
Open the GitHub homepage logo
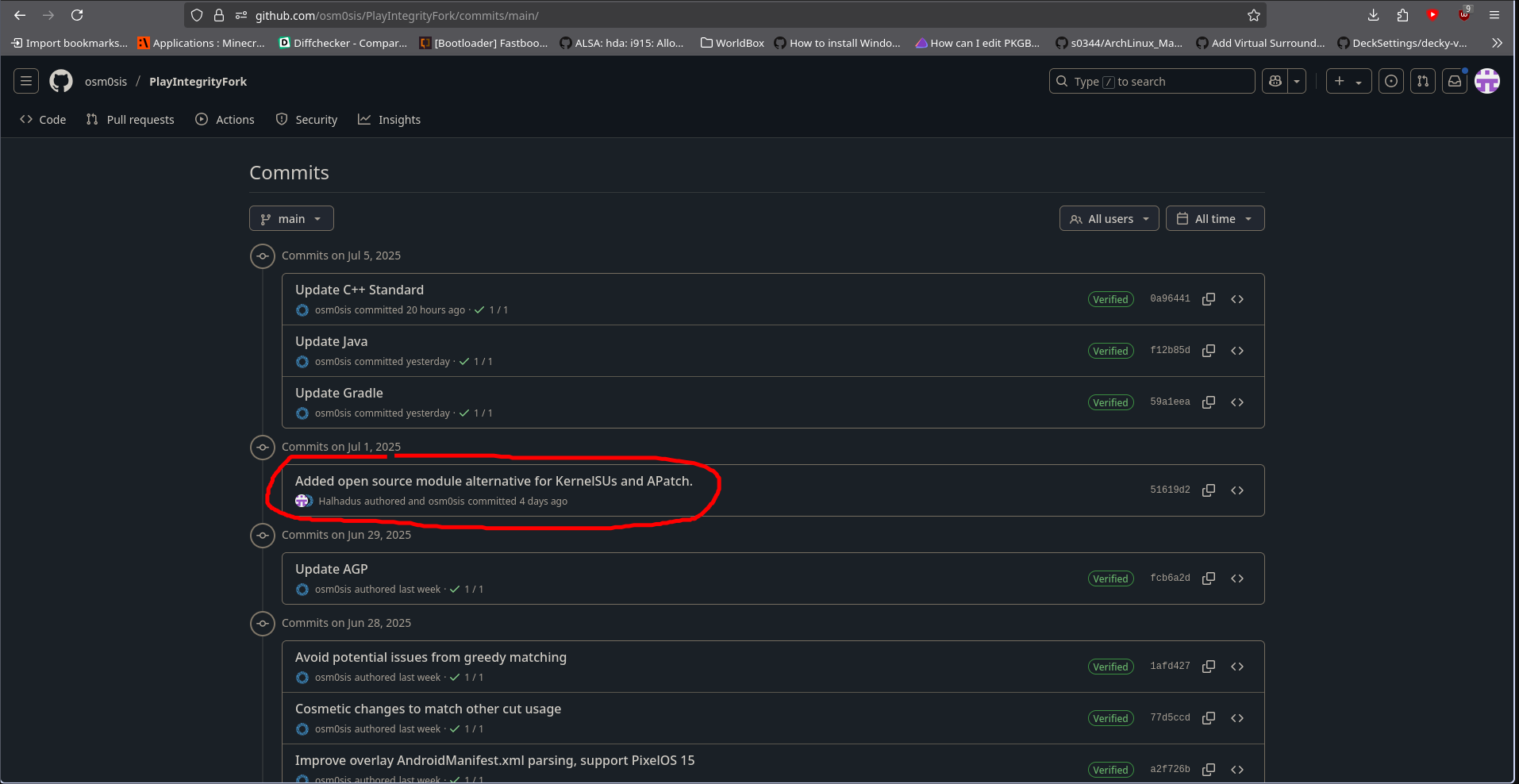61,81
